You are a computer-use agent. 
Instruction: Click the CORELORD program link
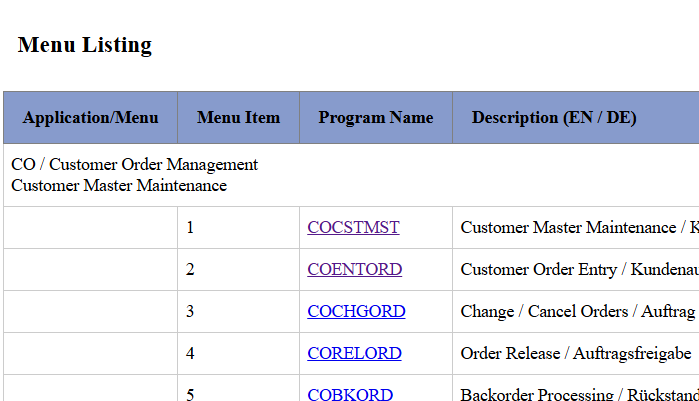[x=354, y=354]
